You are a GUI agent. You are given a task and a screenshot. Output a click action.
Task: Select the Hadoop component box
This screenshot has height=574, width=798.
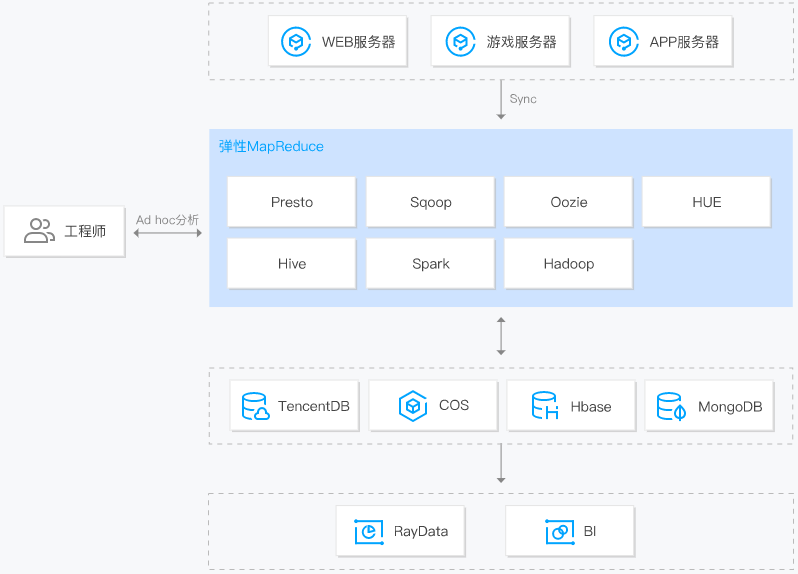(568, 264)
